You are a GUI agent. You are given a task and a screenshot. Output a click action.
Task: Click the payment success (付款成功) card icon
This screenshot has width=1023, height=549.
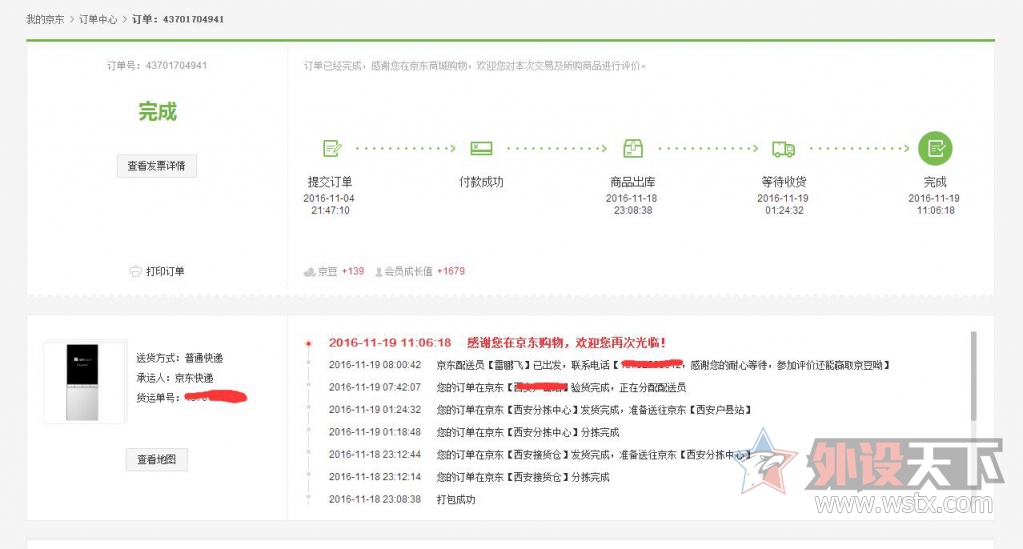coord(481,149)
